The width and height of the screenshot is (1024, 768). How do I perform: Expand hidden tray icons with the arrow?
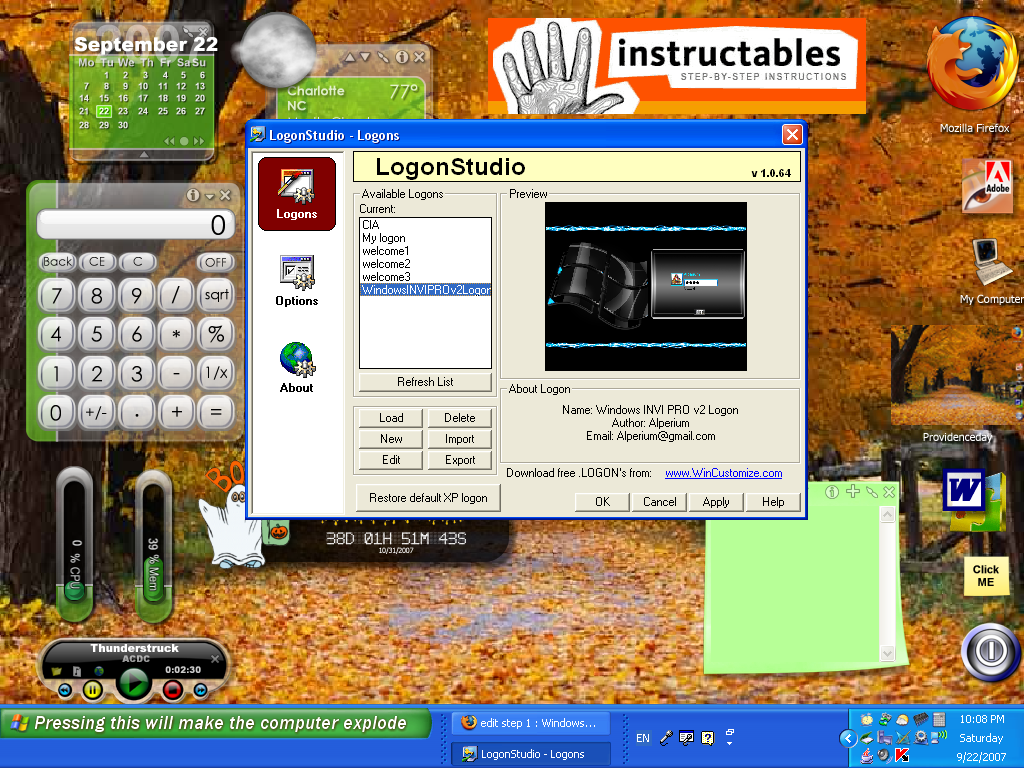pos(848,739)
